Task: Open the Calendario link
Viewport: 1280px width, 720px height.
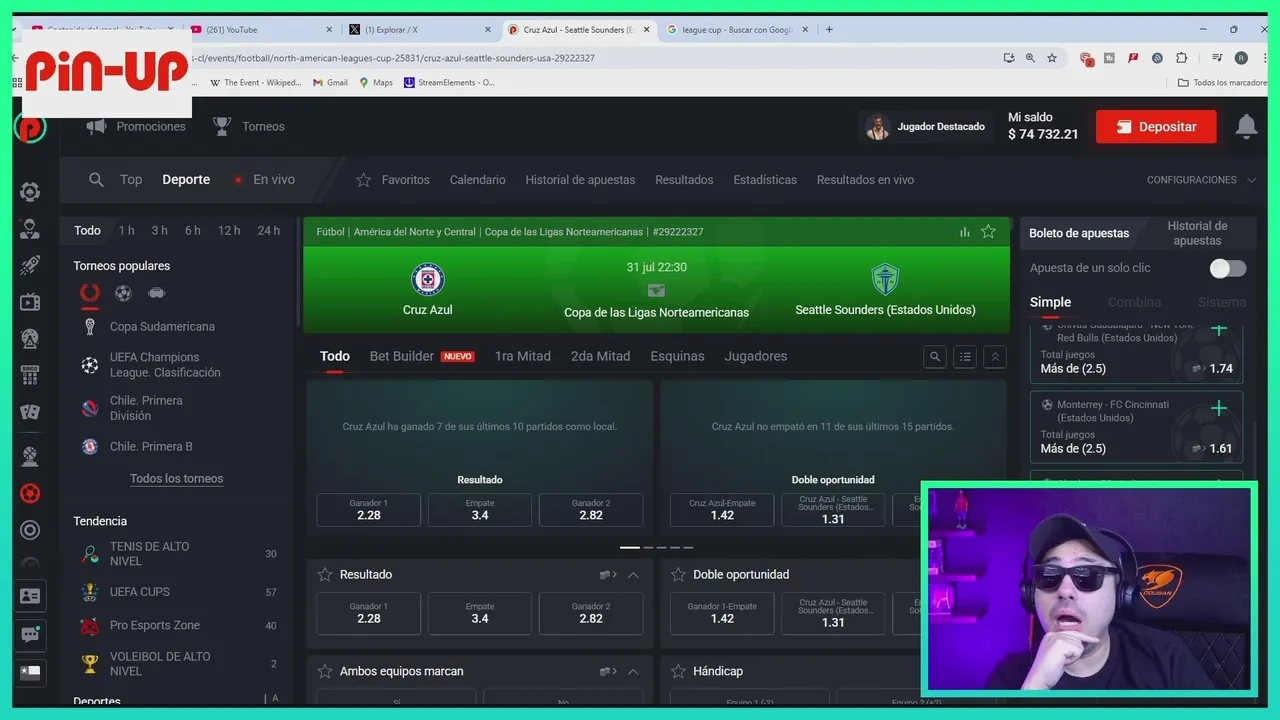Action: click(x=477, y=180)
